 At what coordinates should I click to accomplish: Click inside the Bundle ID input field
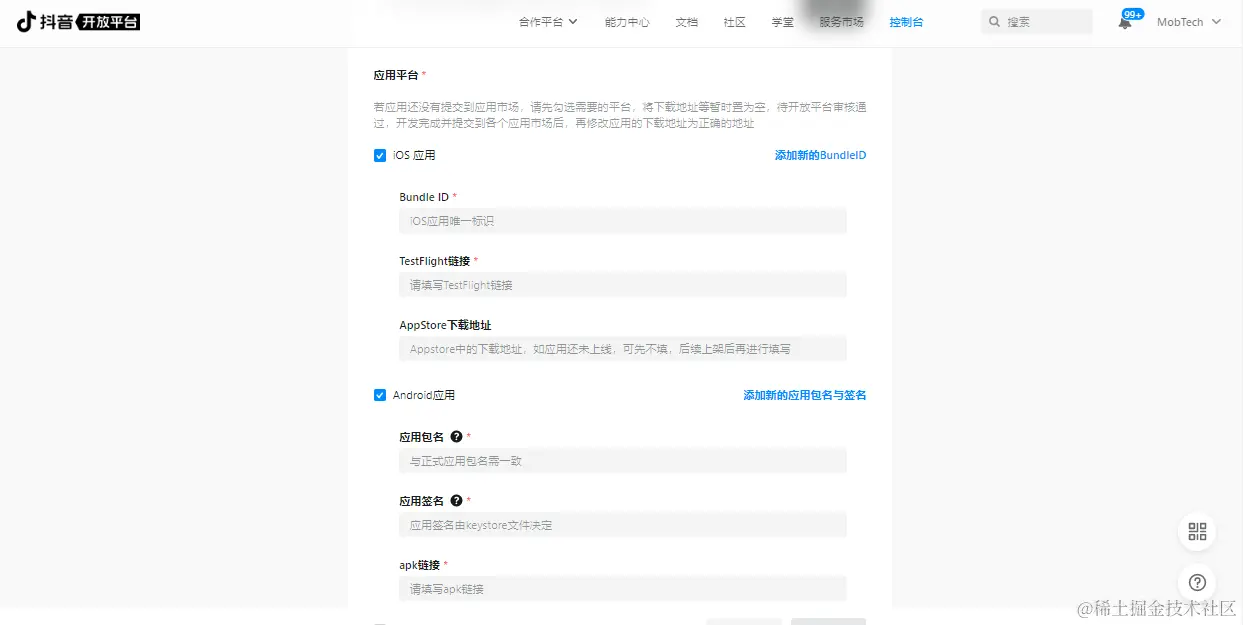tap(622, 220)
